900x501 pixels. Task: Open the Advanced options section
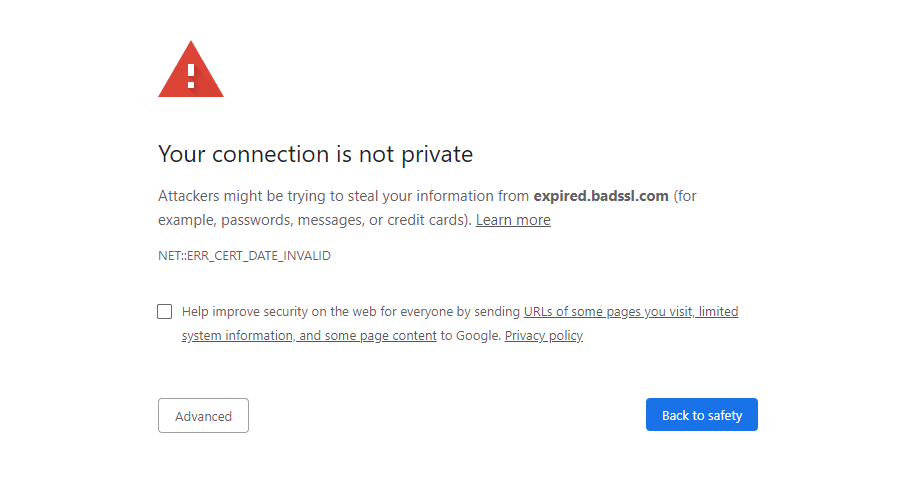point(203,416)
